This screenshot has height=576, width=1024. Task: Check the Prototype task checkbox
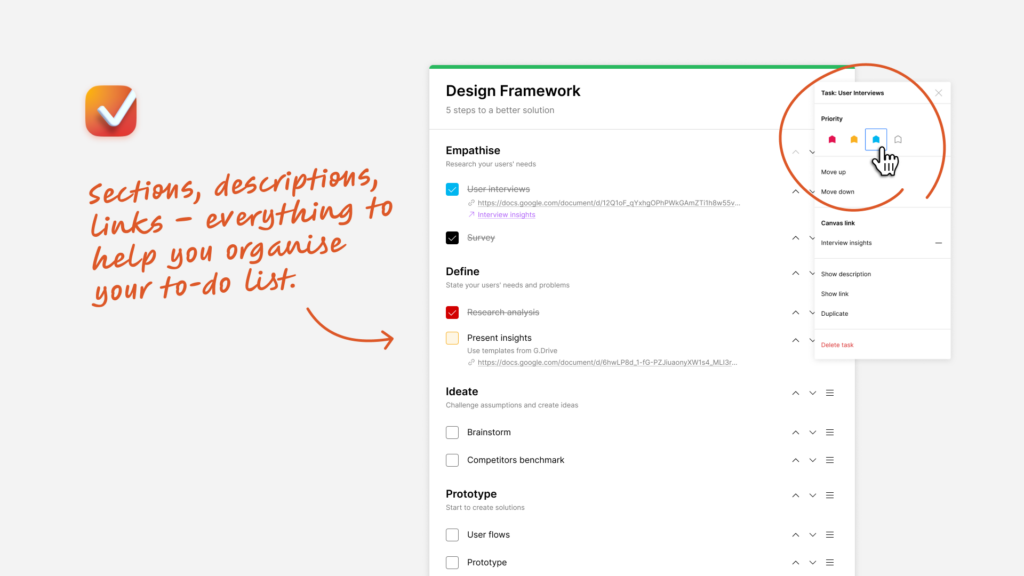(x=452, y=562)
